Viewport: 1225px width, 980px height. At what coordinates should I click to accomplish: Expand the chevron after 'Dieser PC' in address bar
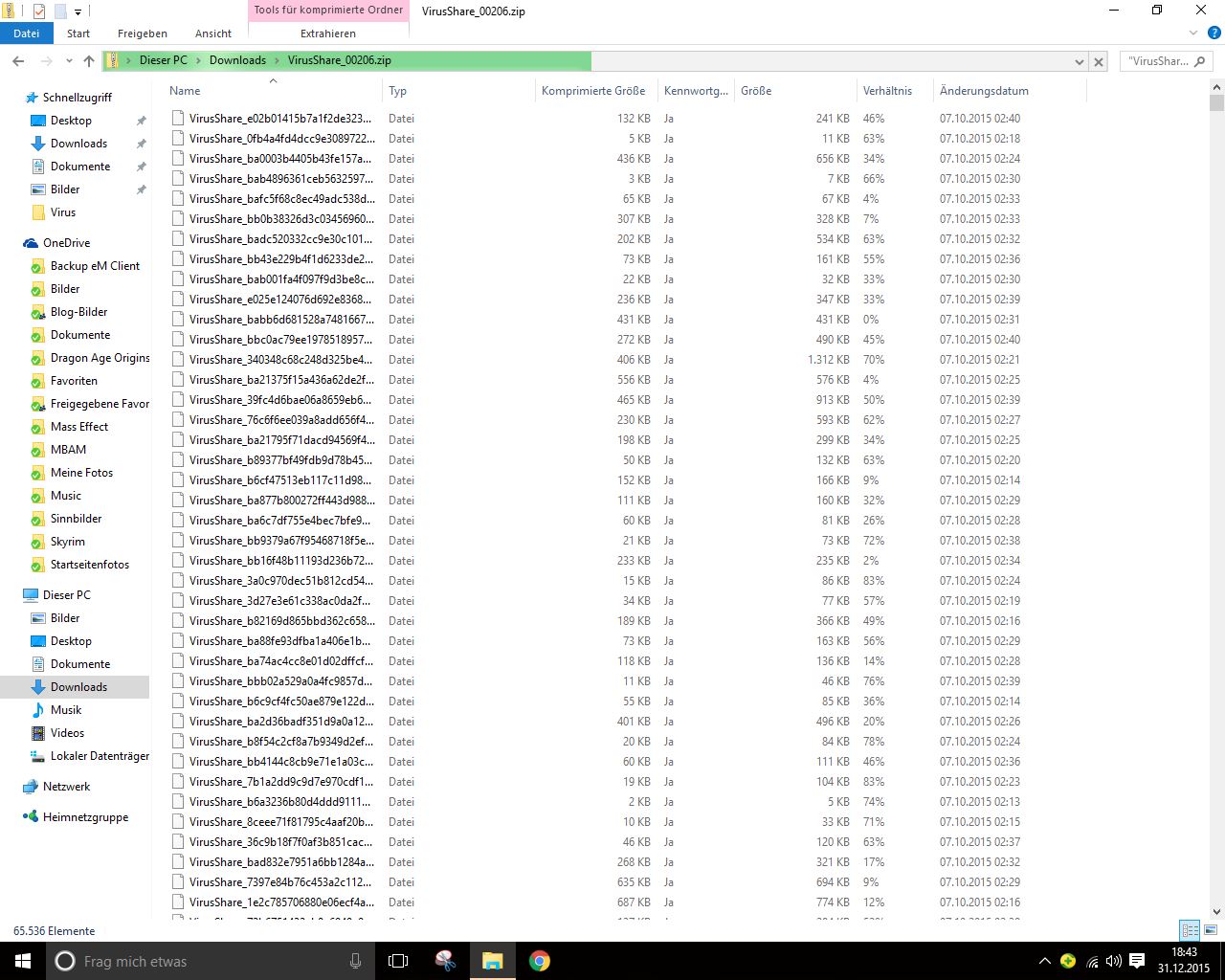click(199, 60)
